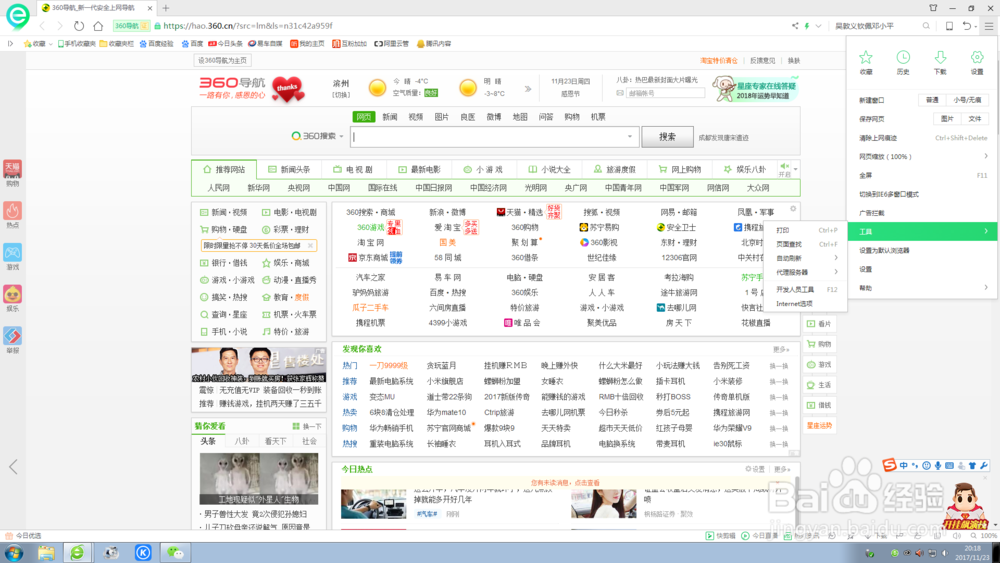Image resolution: width=1000 pixels, height=563 pixels.
Task: Close the 360导航 browser tab
Action: (x=150, y=8)
